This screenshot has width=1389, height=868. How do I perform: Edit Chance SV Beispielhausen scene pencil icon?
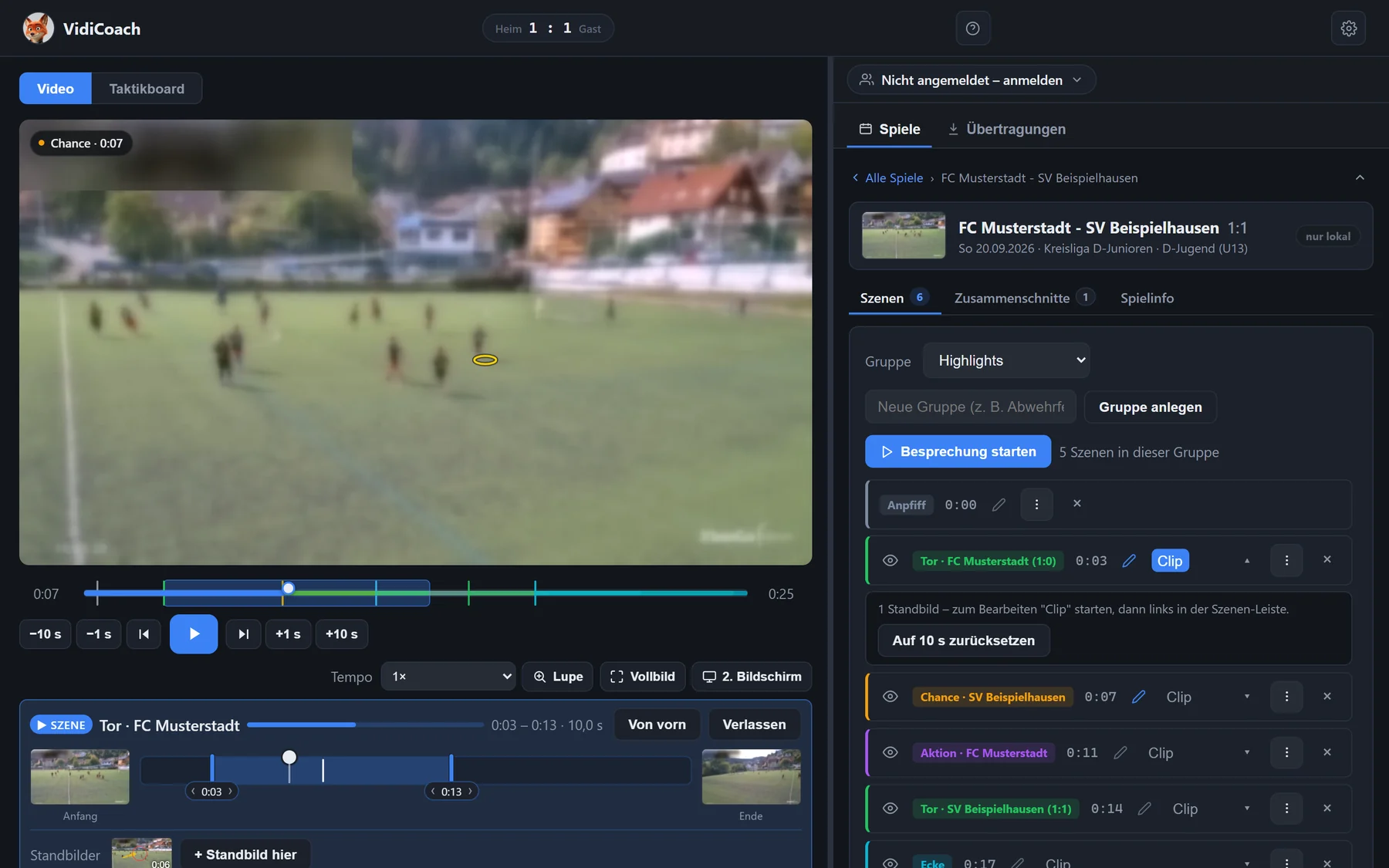[x=1138, y=697]
